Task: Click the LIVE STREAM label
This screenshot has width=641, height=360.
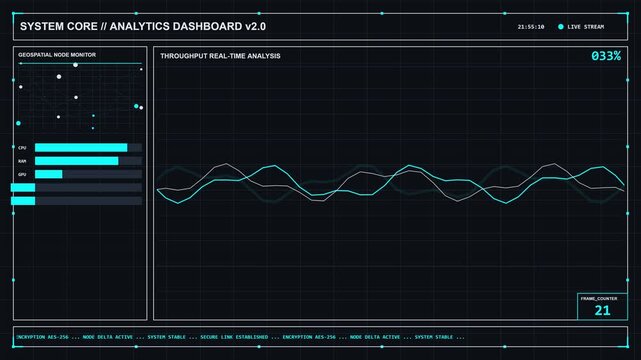Action: tap(585, 27)
